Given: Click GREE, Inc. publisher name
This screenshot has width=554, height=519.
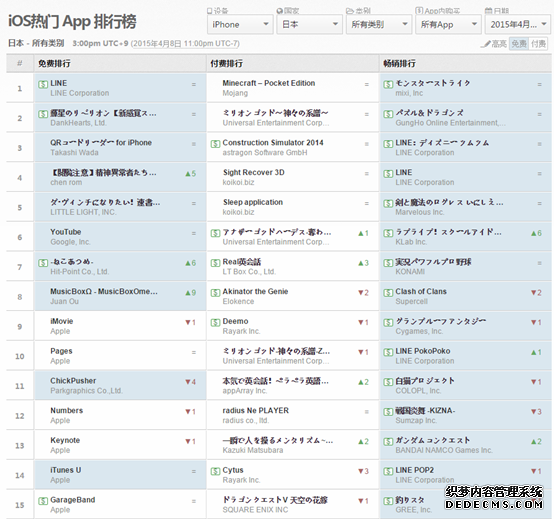Looking at the screenshot, I should click(x=413, y=510).
